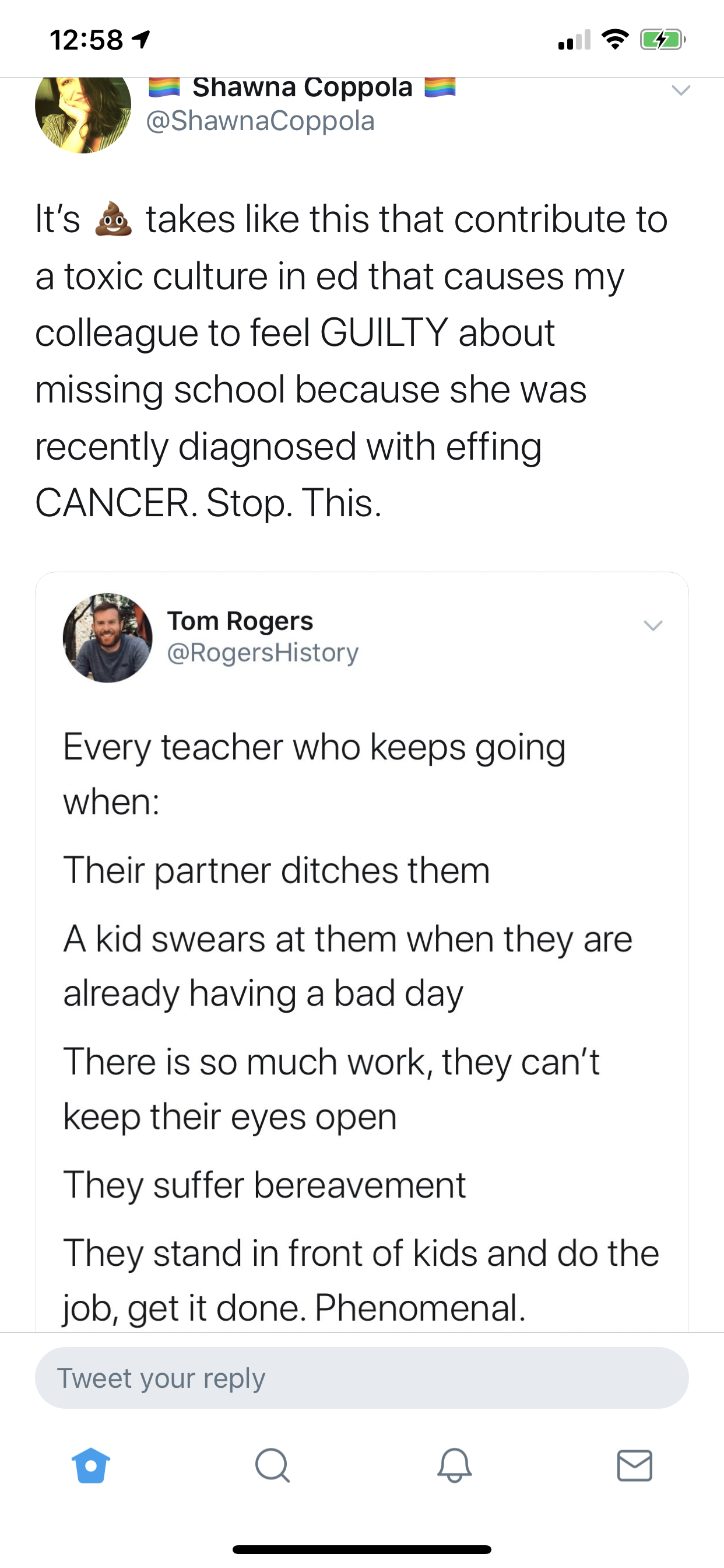Tap the Tweet your reply field
This screenshot has width=724, height=1568.
[362, 1378]
